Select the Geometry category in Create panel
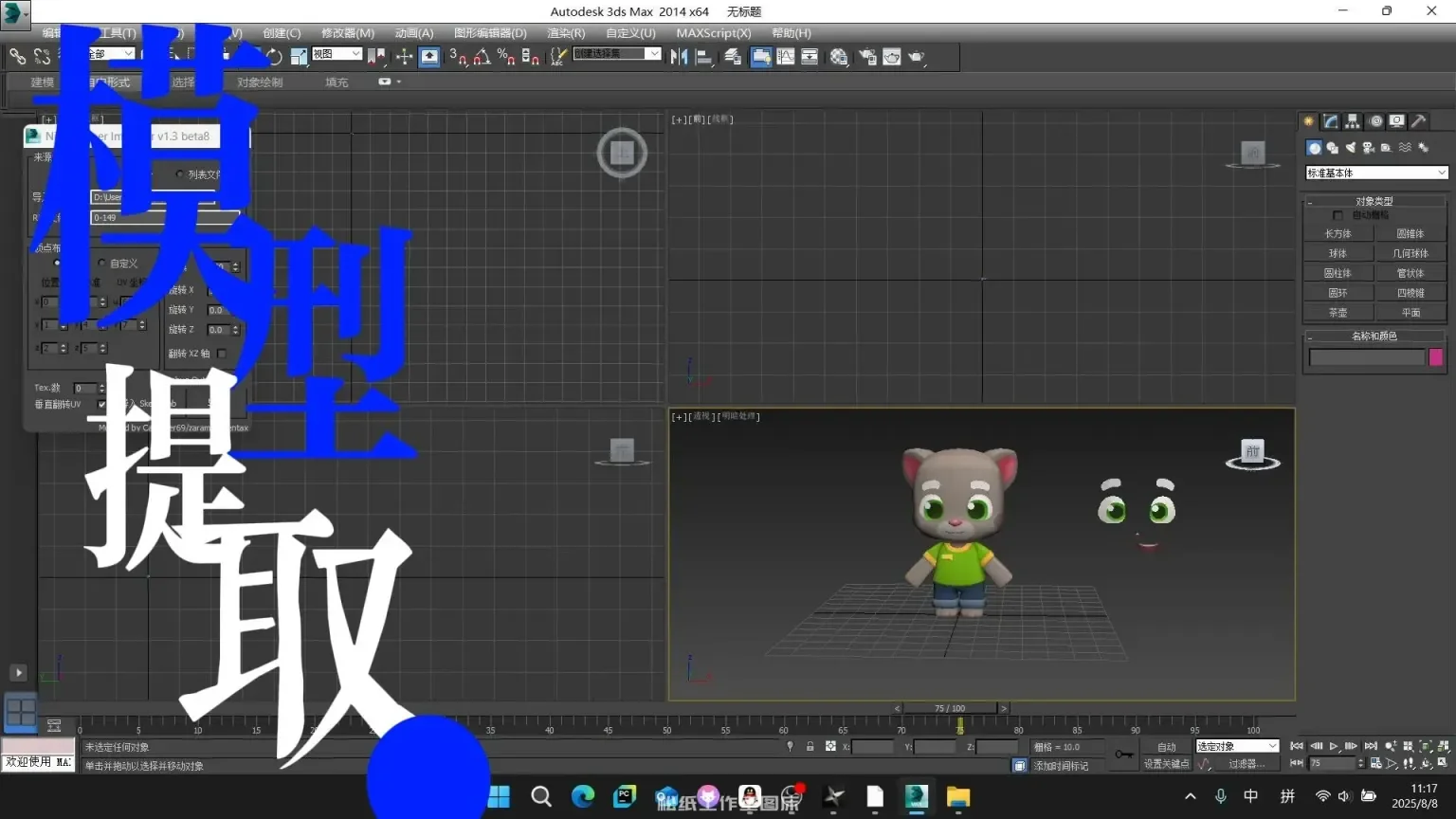 [1314, 148]
